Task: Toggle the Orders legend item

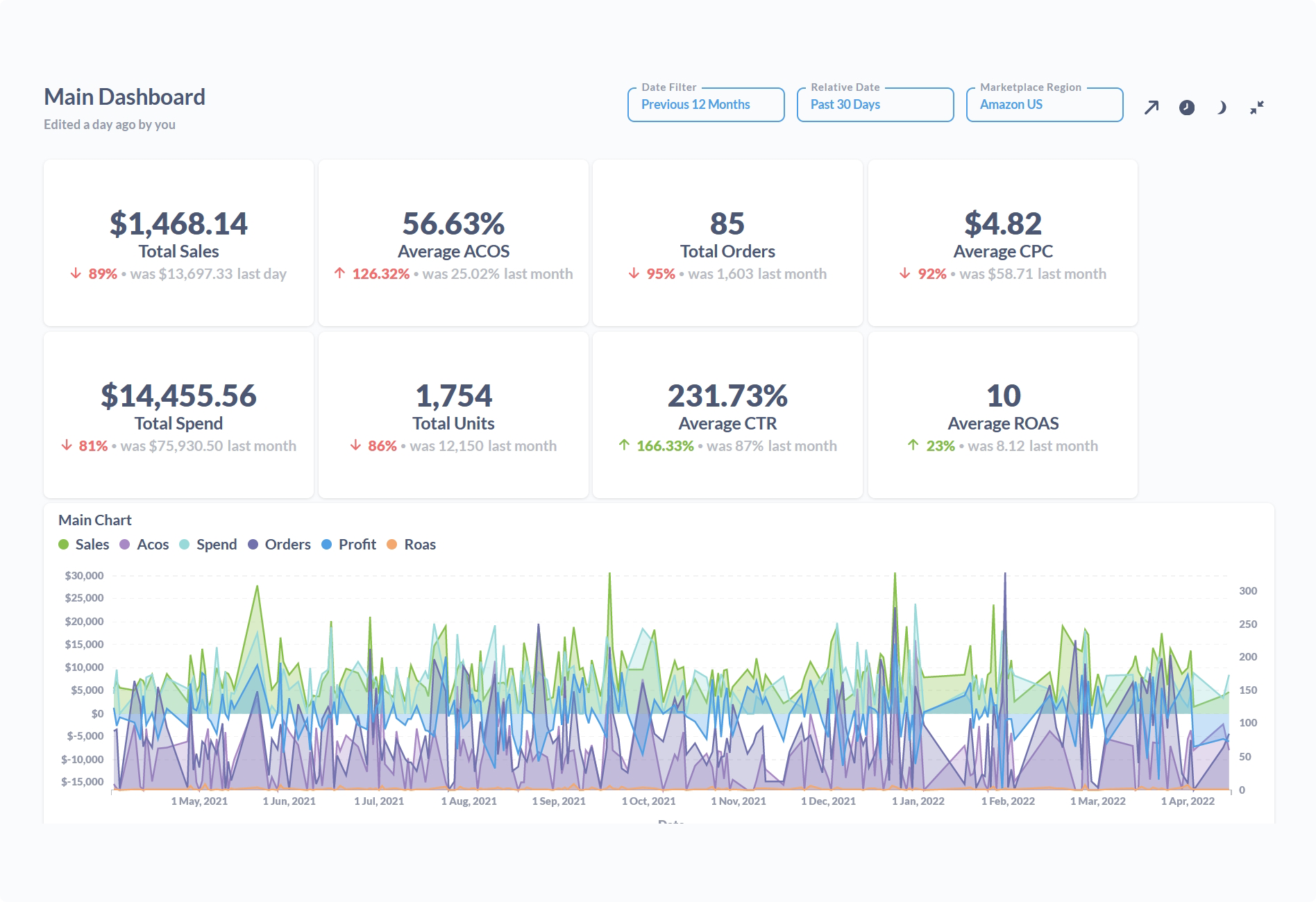Action: click(279, 545)
